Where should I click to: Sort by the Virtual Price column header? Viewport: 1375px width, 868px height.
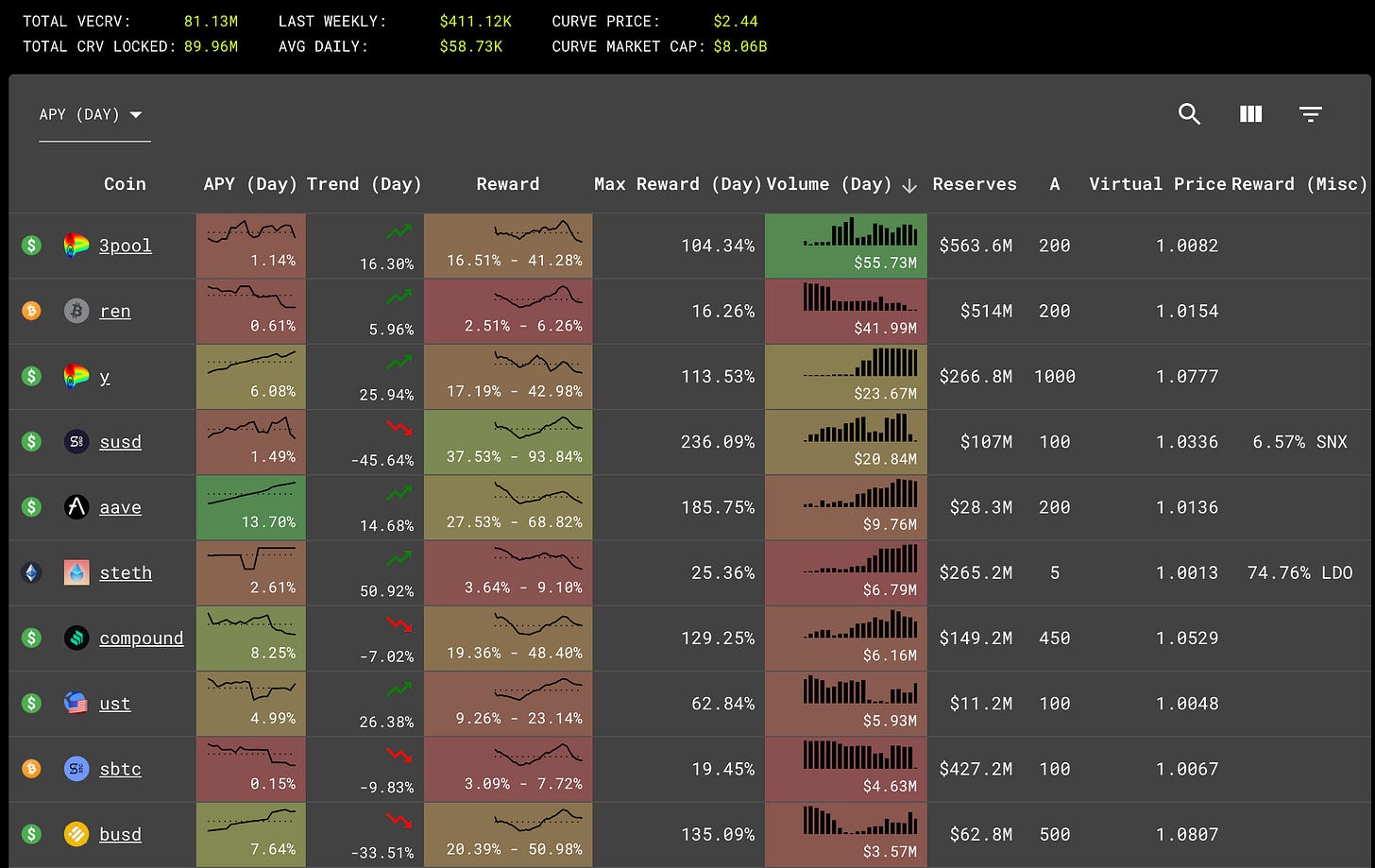pyautogui.click(x=1158, y=184)
